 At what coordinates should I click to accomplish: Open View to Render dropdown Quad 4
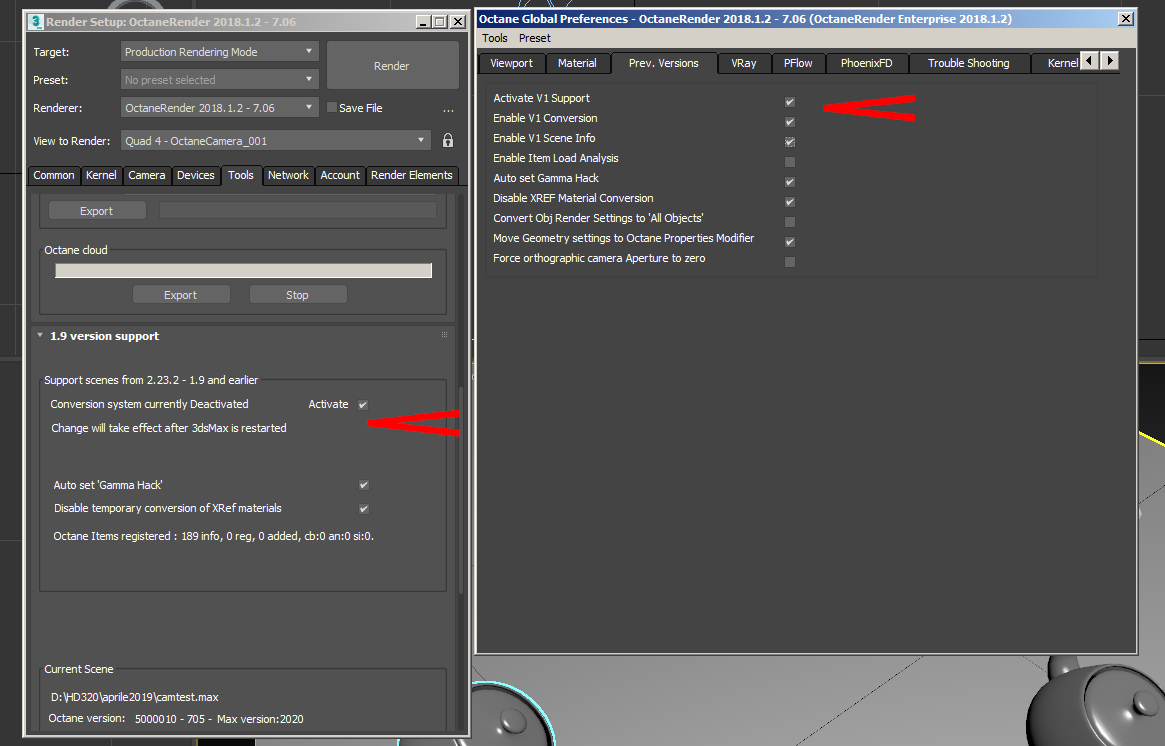pos(276,140)
